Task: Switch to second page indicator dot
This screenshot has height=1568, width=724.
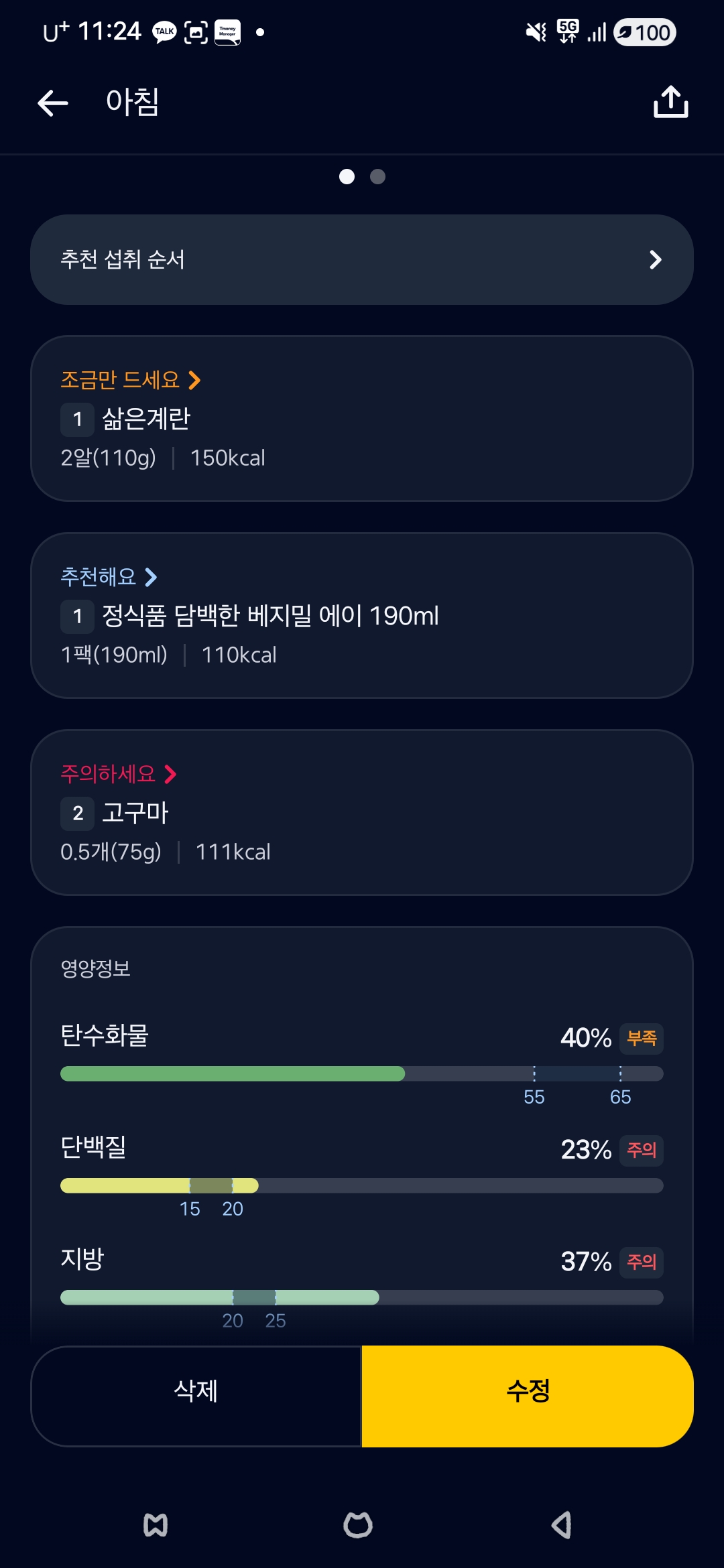Action: pyautogui.click(x=377, y=176)
